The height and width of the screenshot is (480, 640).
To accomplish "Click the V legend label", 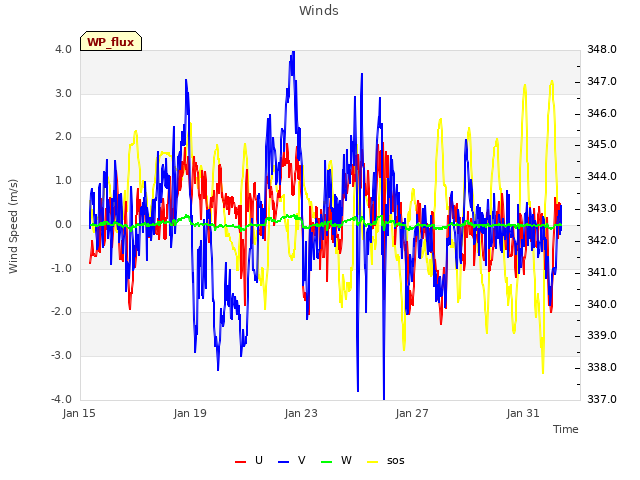I will tap(302, 460).
